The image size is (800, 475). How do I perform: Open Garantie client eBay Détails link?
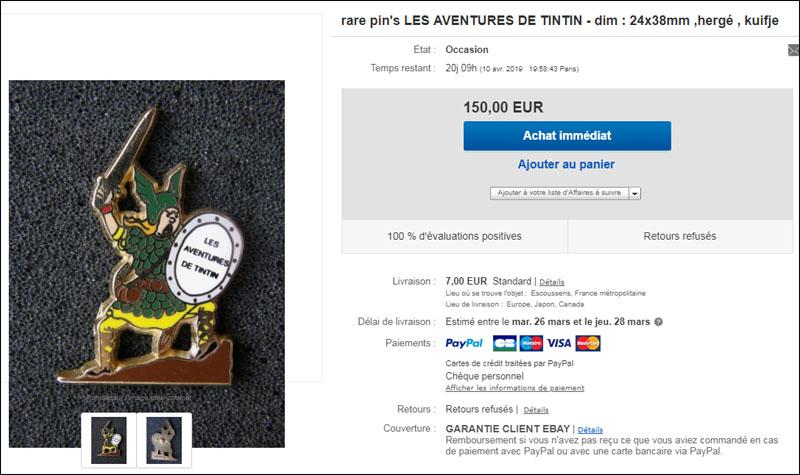590,430
